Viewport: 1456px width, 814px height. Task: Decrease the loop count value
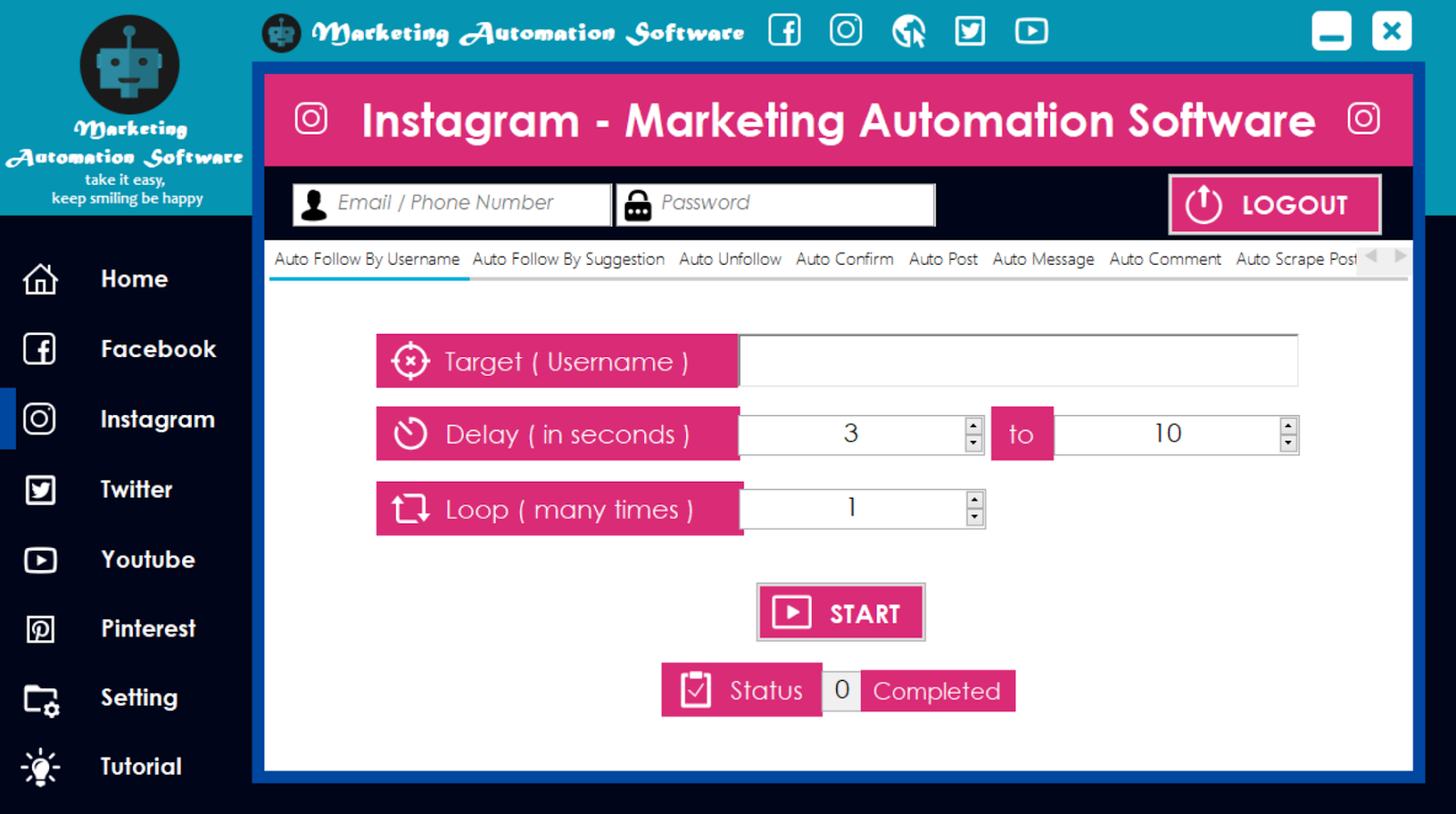point(975,518)
